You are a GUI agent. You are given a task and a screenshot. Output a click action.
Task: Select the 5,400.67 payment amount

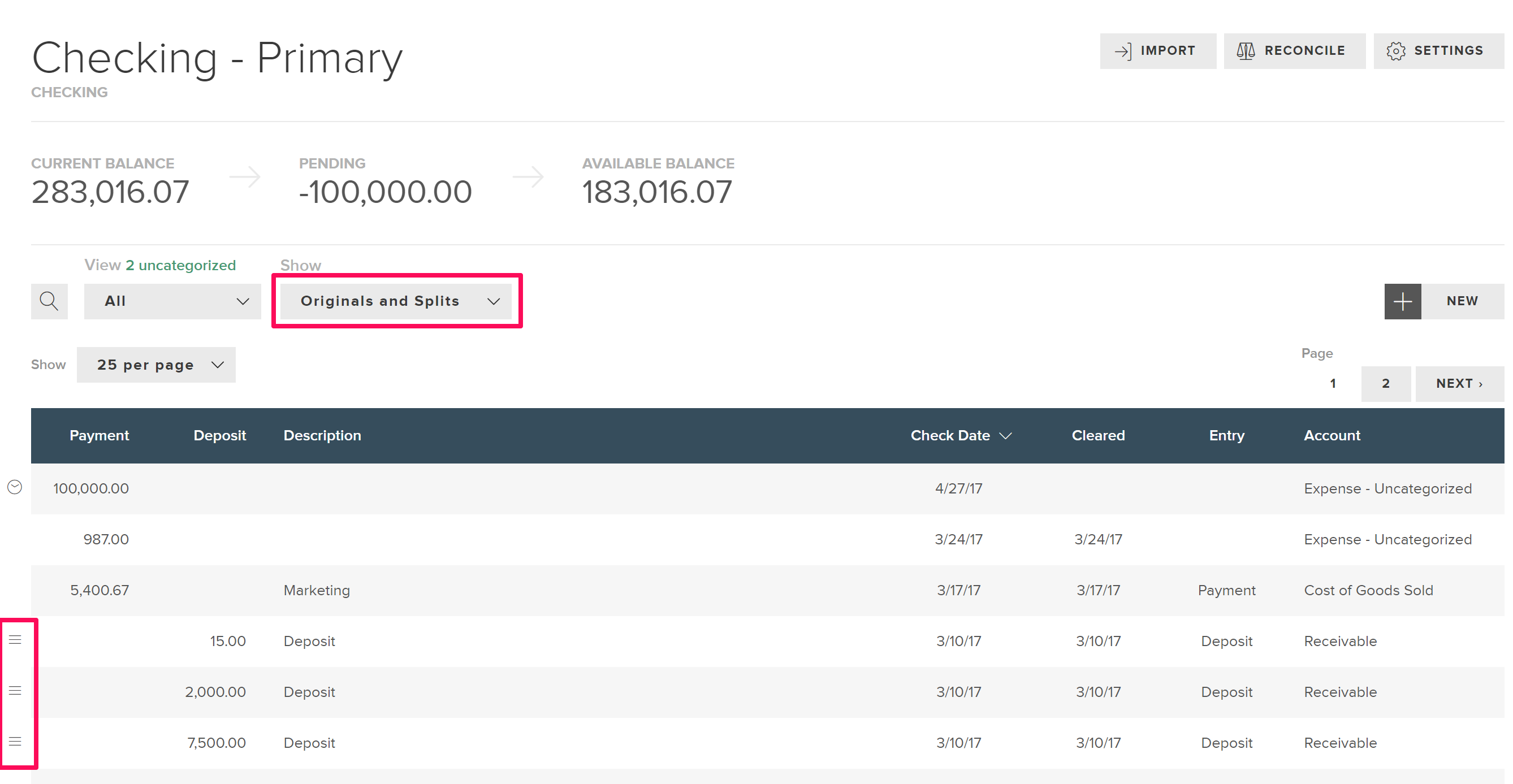click(100, 590)
